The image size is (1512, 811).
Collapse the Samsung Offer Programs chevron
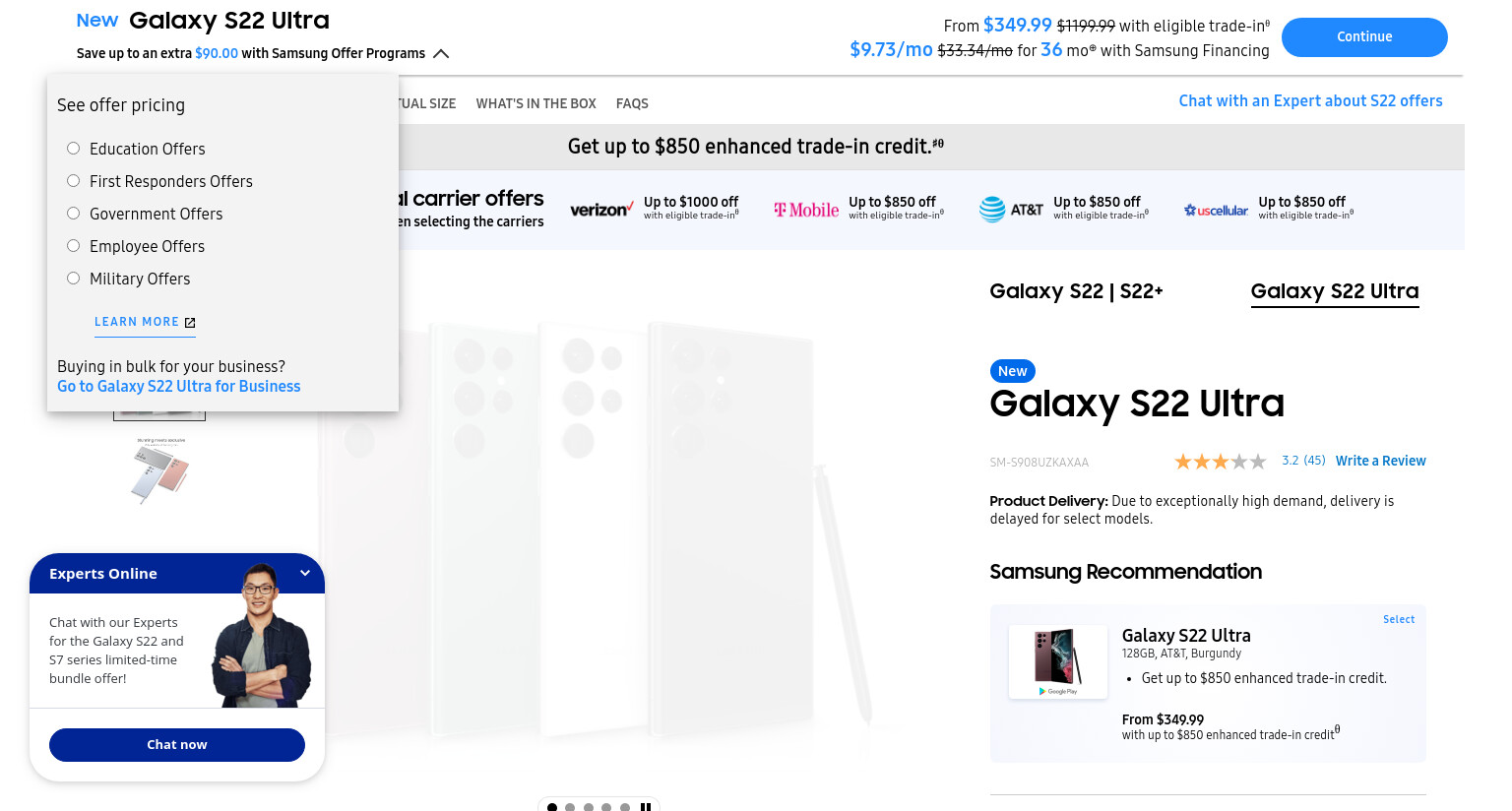(441, 54)
